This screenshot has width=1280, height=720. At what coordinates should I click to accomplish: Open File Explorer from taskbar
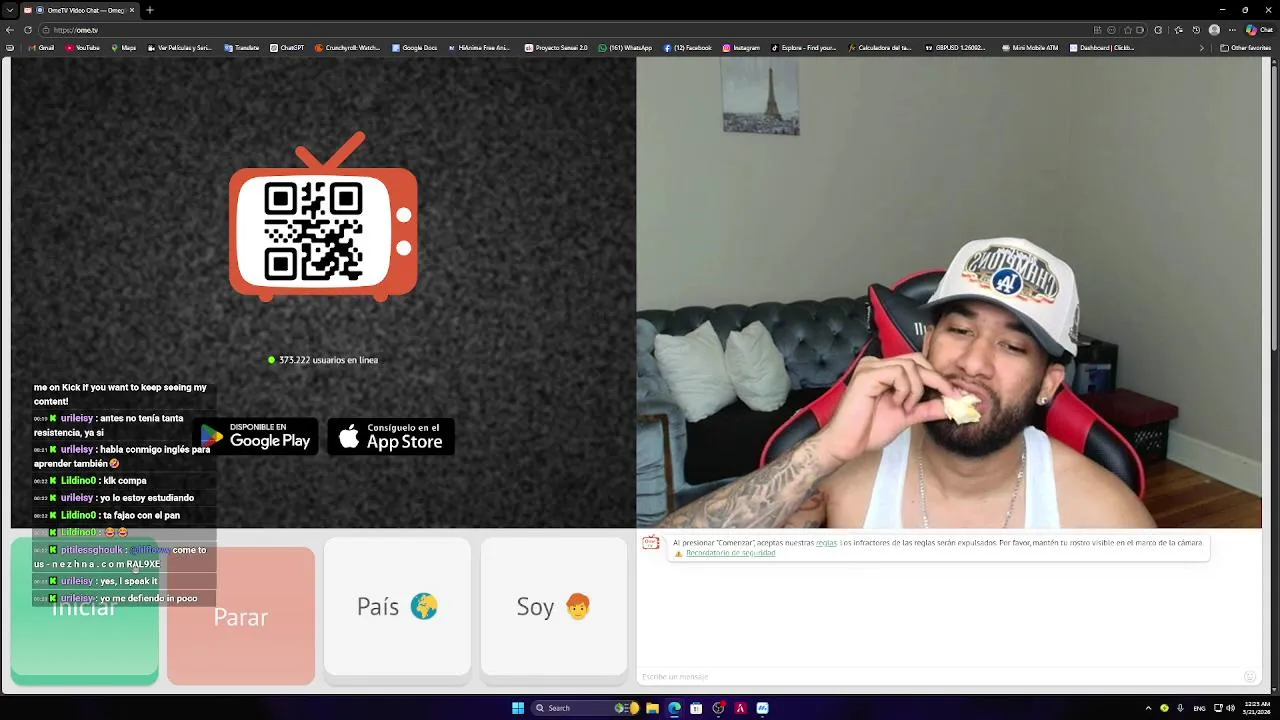click(x=652, y=708)
